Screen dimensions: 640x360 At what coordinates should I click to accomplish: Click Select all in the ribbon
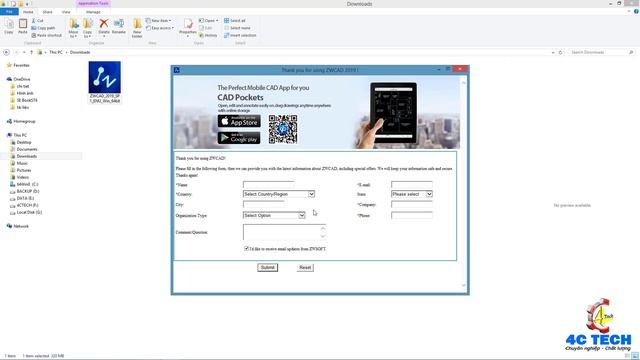235,20
